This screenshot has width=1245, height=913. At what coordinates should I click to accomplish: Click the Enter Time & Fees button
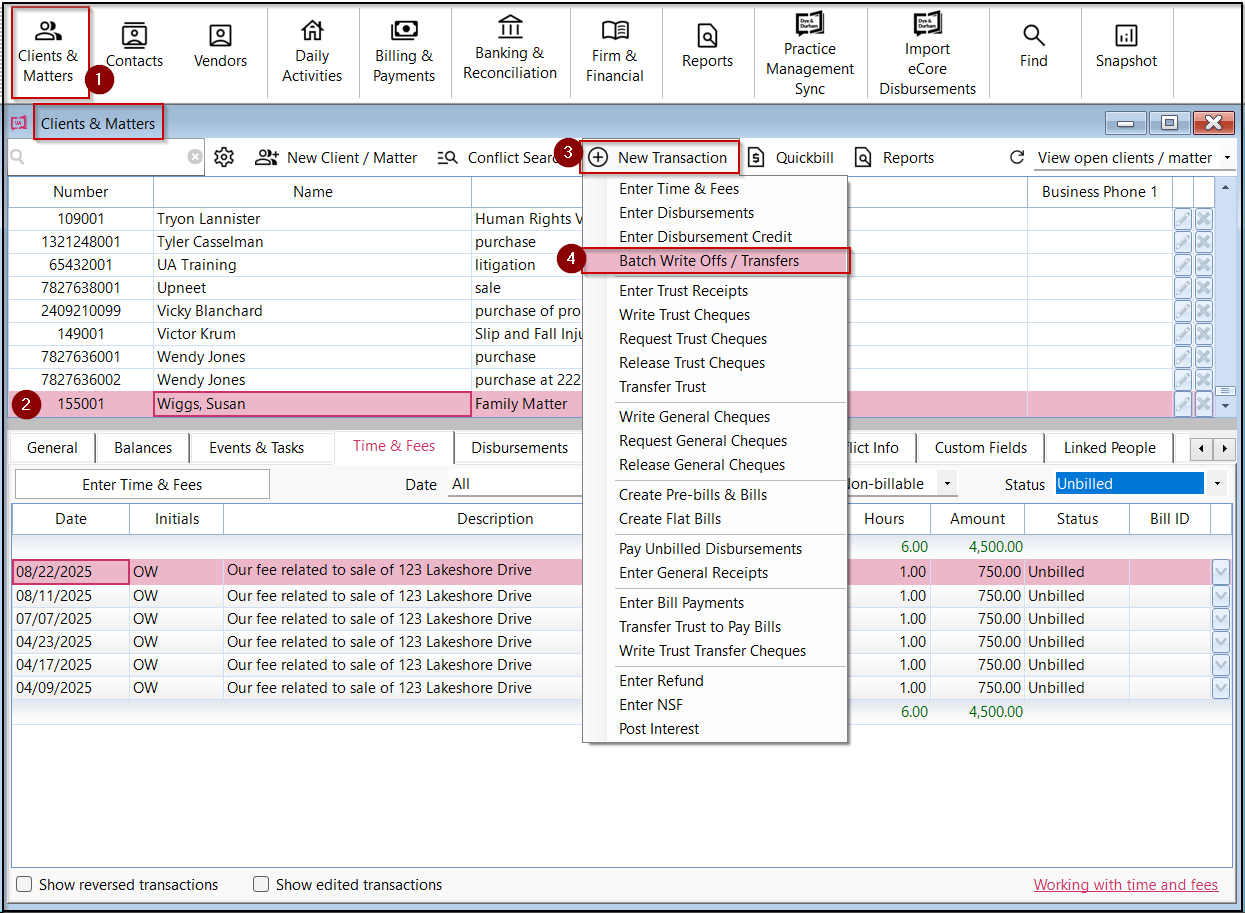[142, 484]
